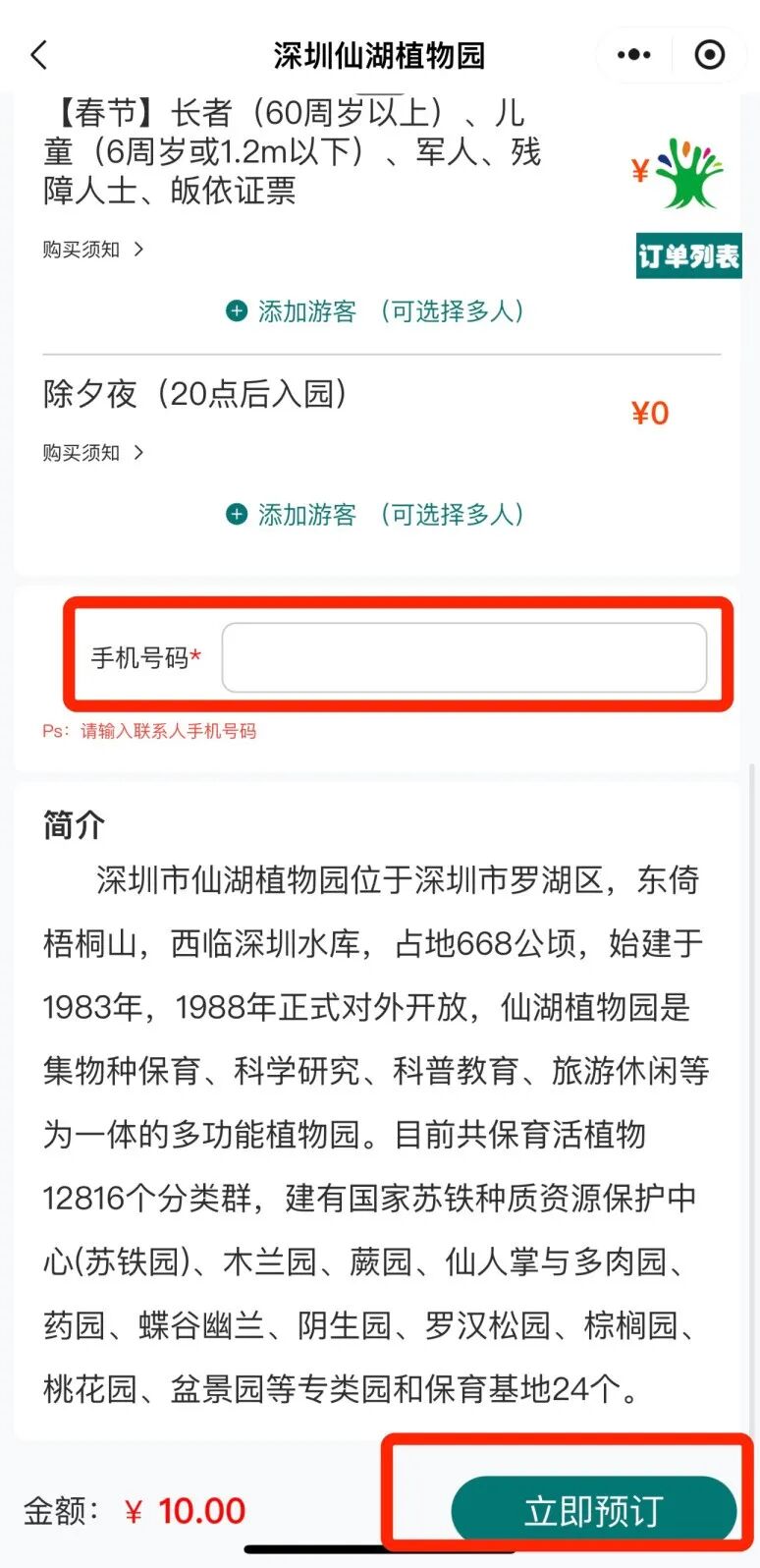Tap the ¥10.00 total amount
Viewport: 760px width, 1568px height.
coord(186,1511)
